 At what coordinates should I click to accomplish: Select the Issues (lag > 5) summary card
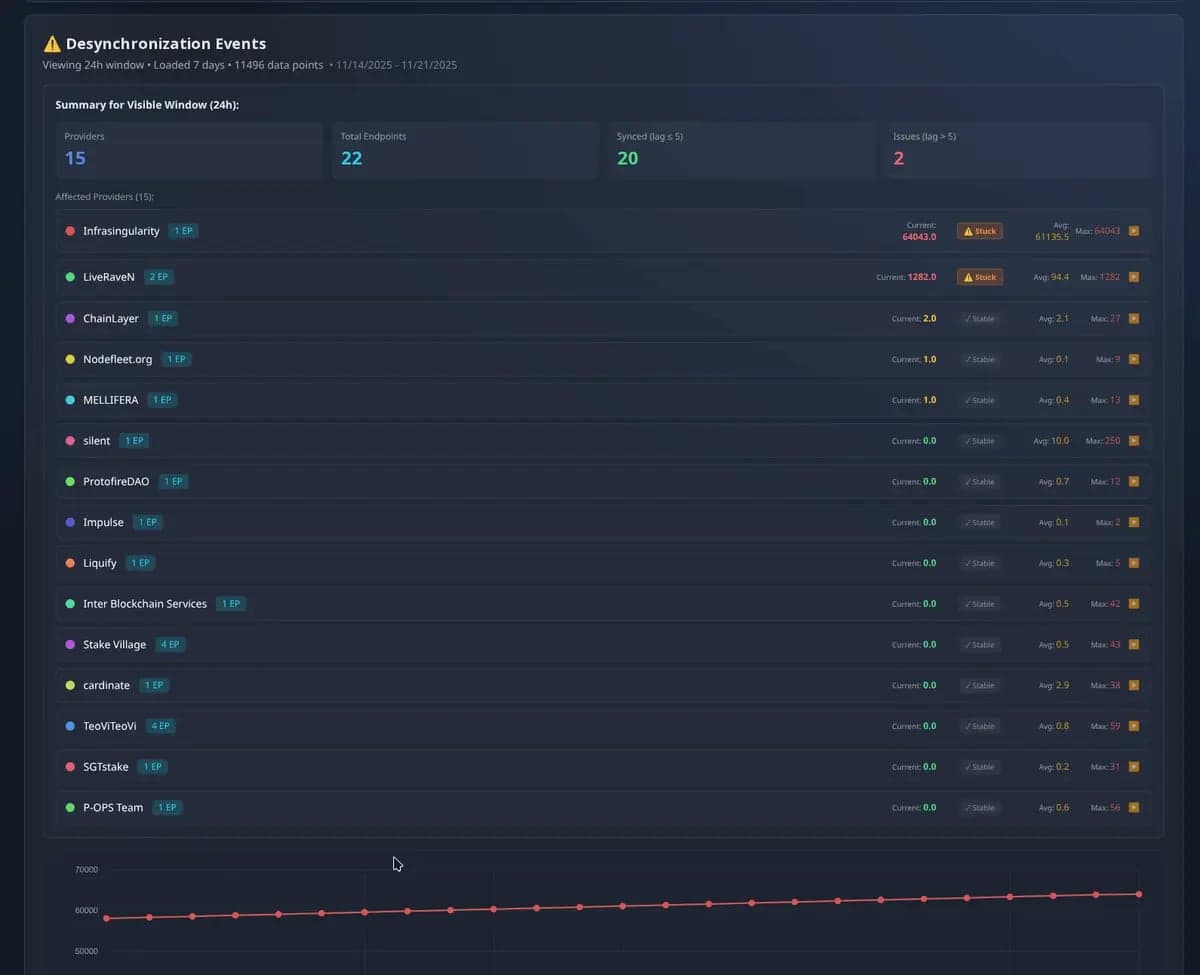coord(1016,150)
